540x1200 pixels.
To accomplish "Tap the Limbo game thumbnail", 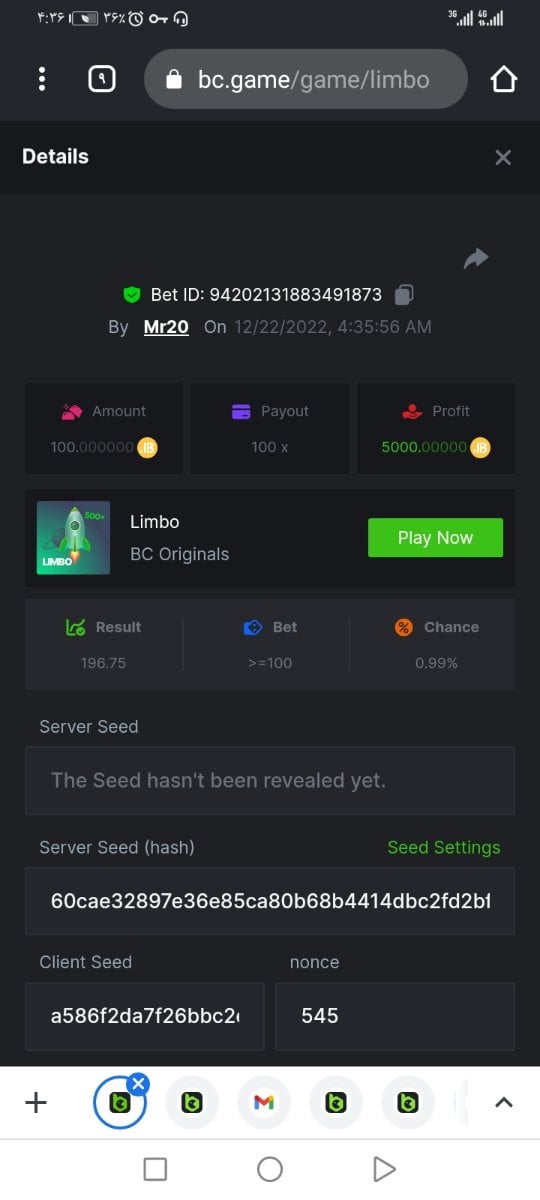I will [x=73, y=538].
